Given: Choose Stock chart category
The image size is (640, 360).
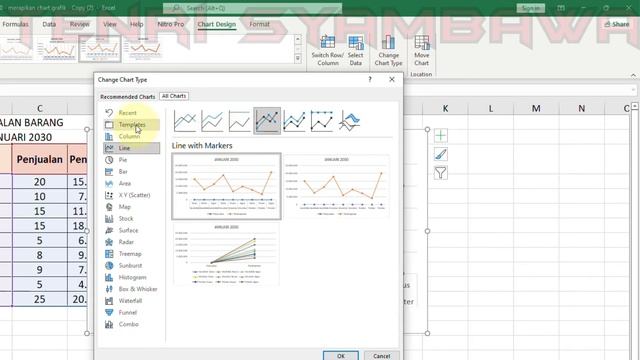Looking at the screenshot, I should pos(131,218).
